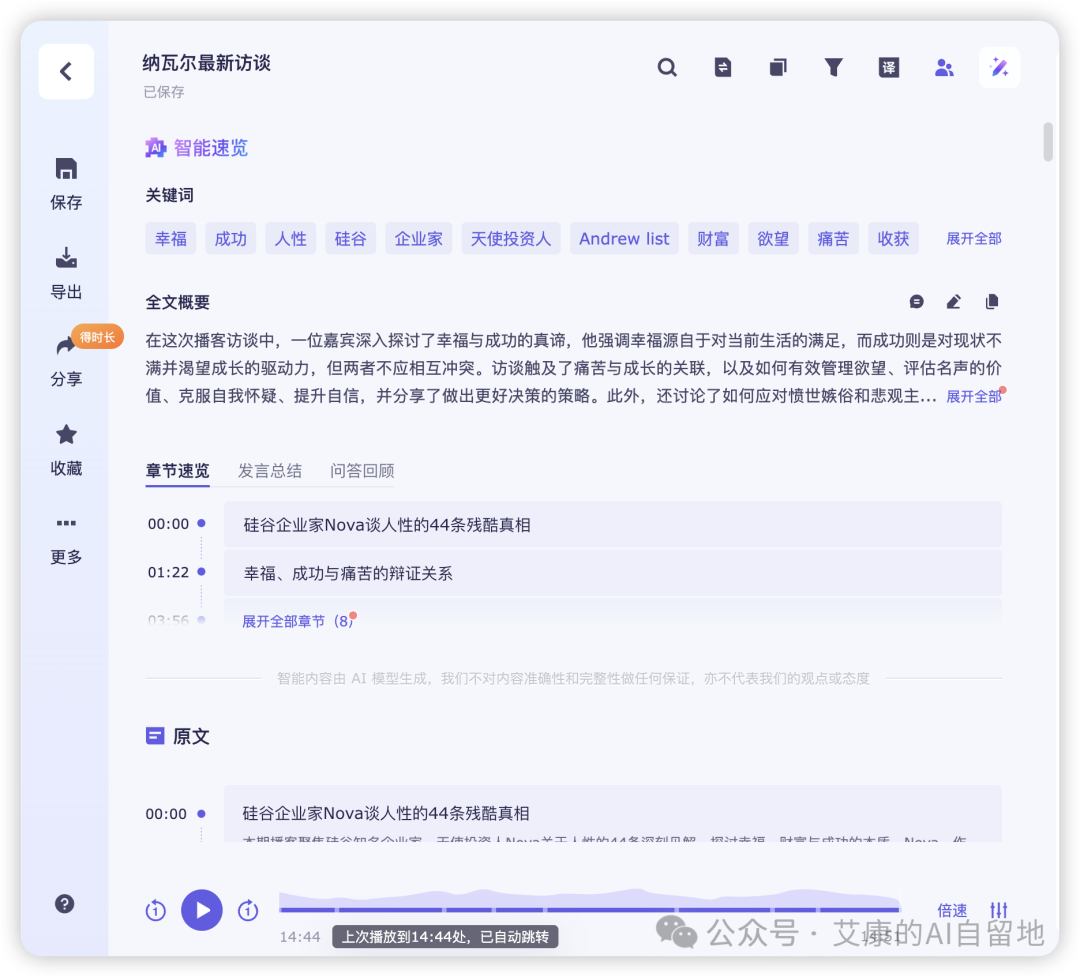This screenshot has height=977, width=1080.
Task: Click the audio waveform progress bar
Action: tap(590, 902)
